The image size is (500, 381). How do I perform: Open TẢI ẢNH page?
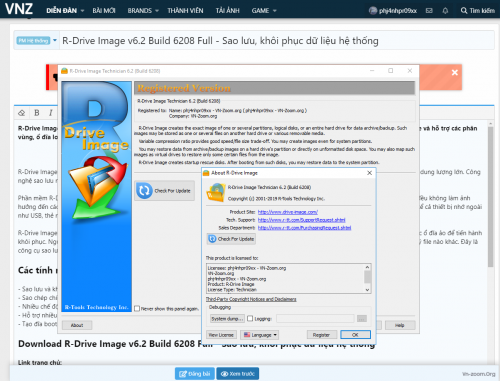tap(227, 11)
